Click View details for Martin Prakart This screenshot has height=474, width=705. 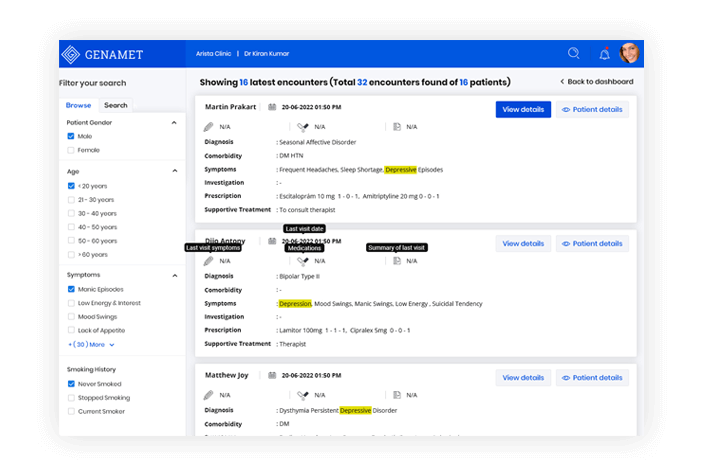click(523, 109)
